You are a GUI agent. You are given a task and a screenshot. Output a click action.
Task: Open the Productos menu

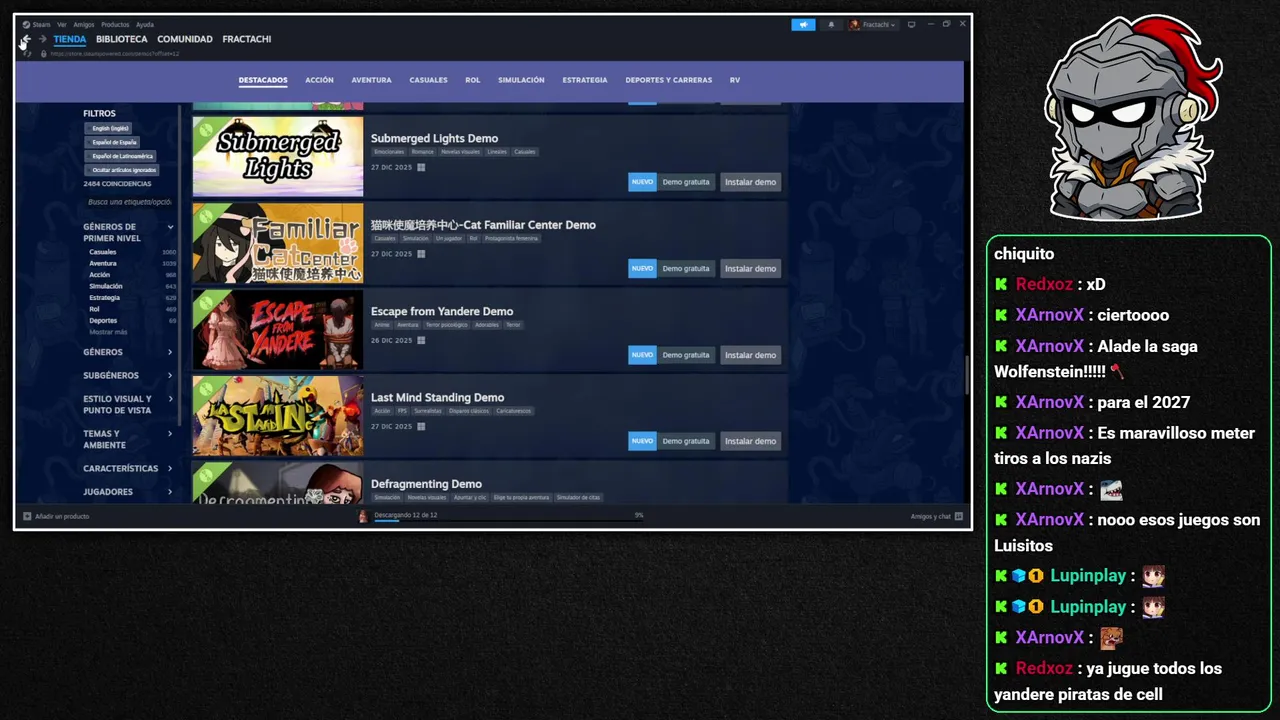point(115,24)
